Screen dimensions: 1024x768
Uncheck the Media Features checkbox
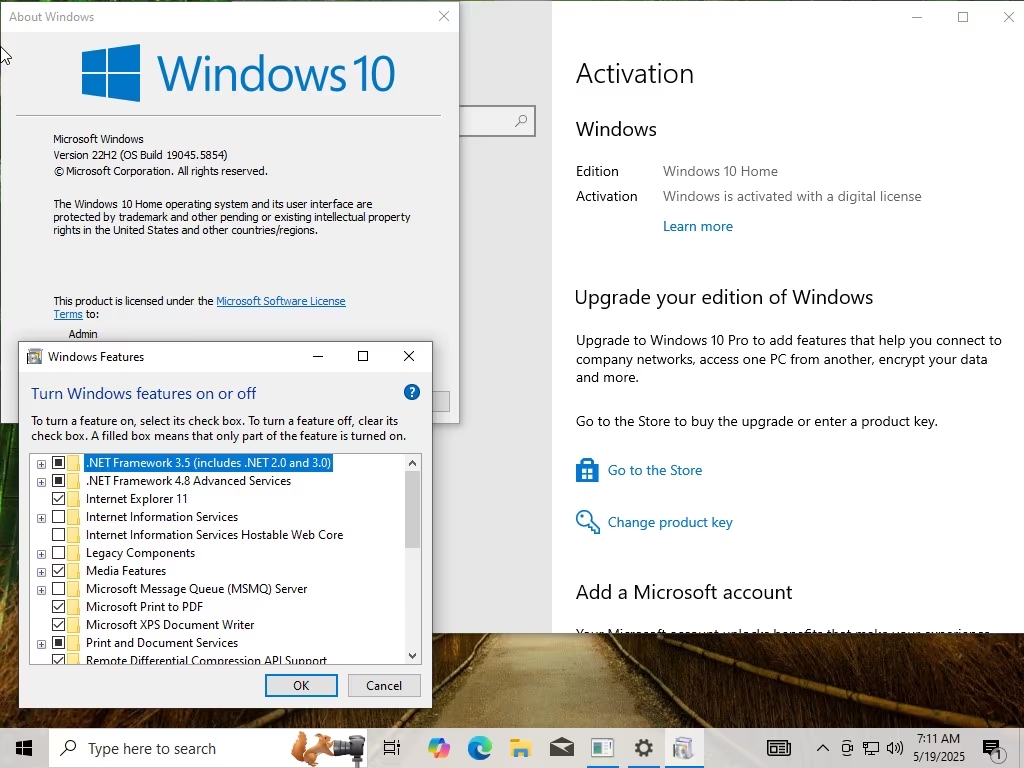[58, 571]
